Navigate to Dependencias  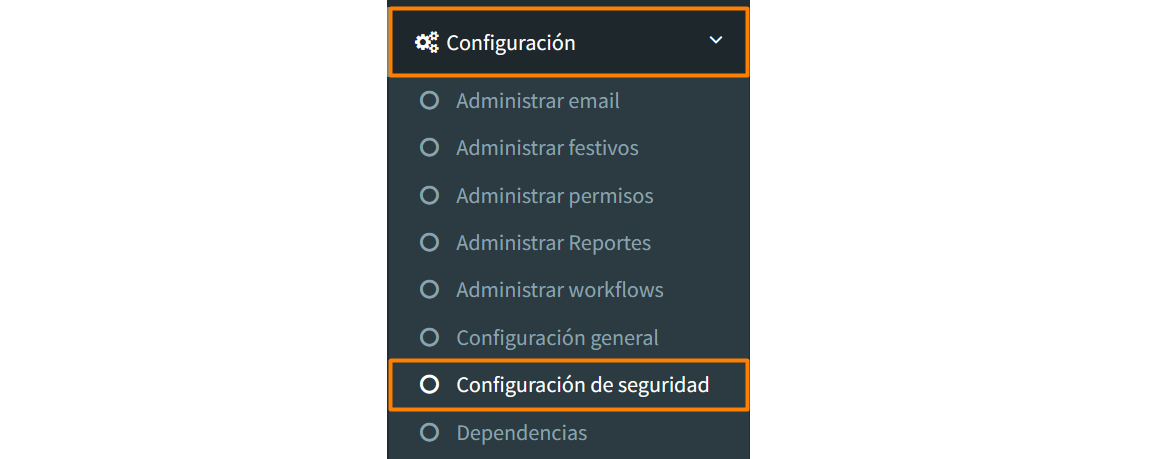(x=522, y=433)
